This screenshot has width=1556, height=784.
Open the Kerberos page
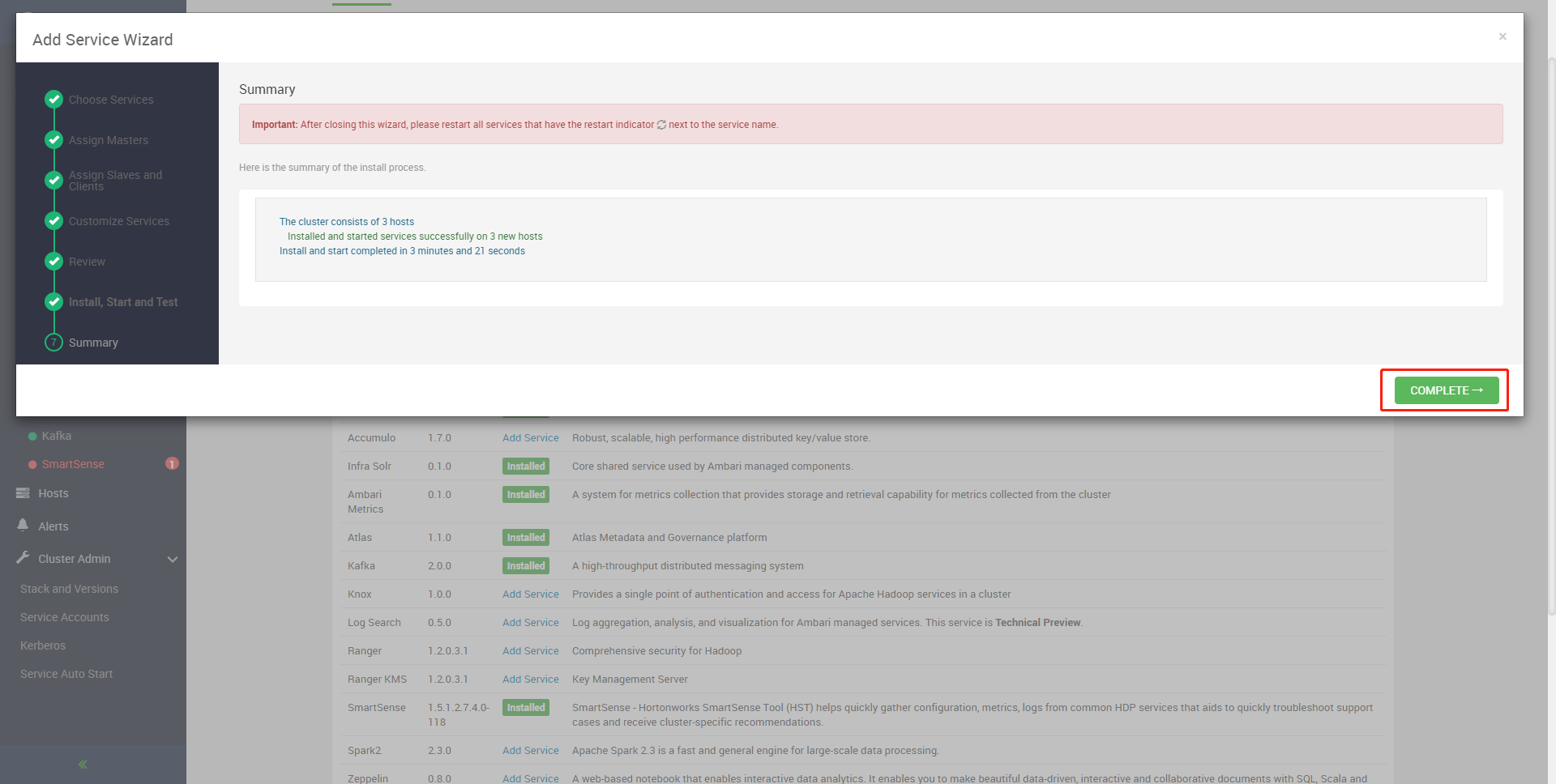coord(43,646)
